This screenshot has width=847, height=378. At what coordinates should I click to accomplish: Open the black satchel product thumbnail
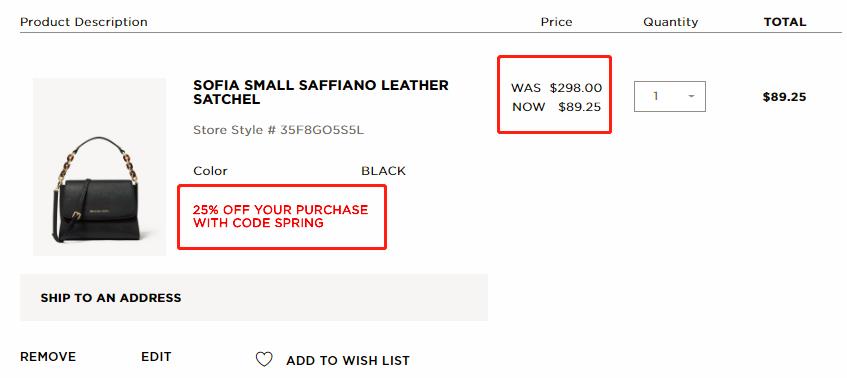[99, 167]
